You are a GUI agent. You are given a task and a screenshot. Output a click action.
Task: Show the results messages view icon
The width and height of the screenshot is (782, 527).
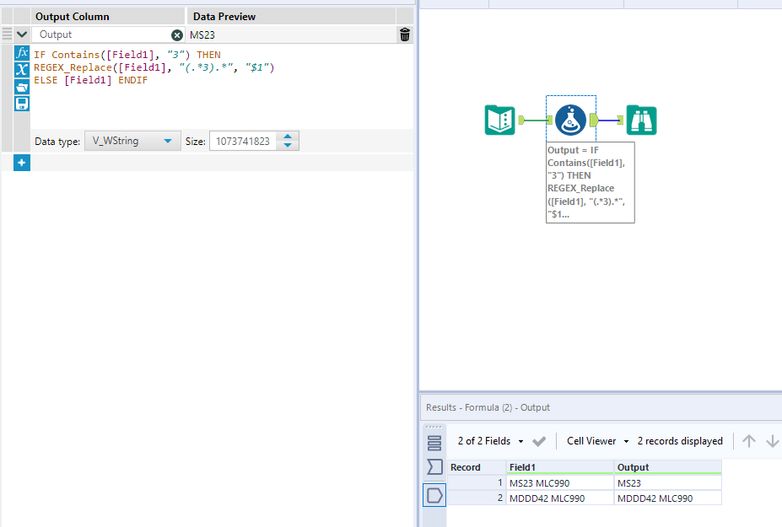[434, 443]
